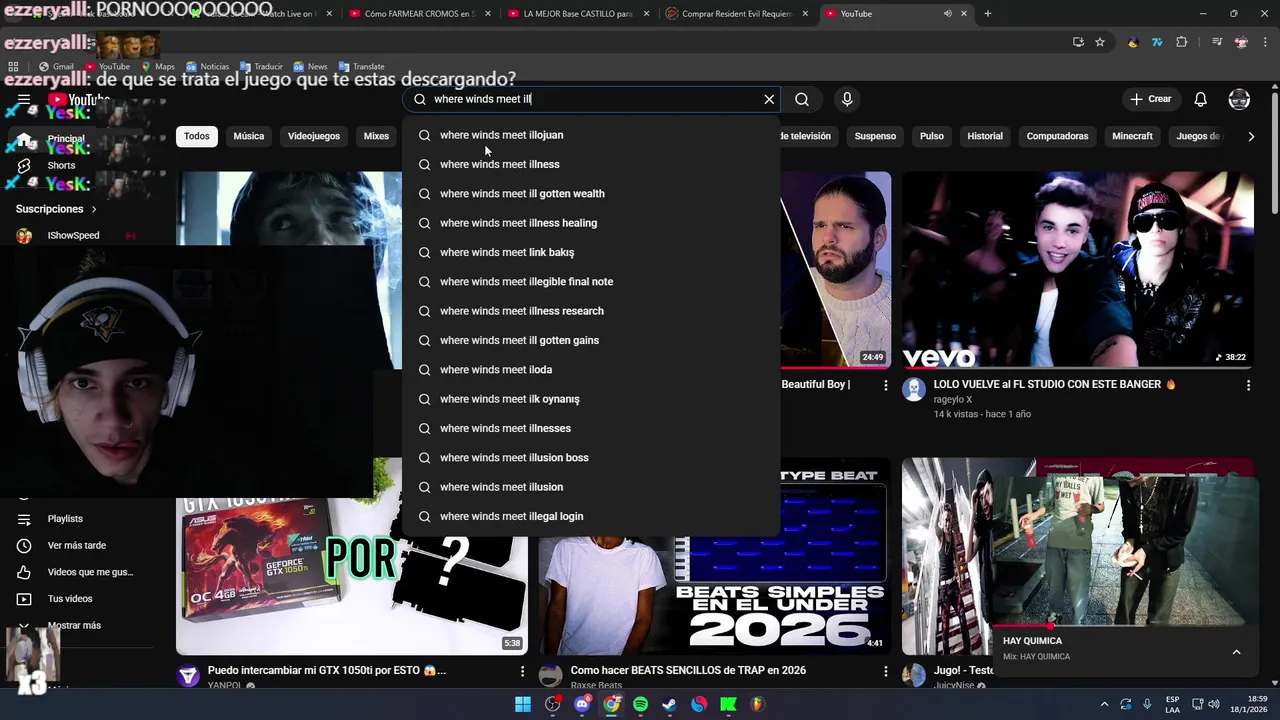The height and width of the screenshot is (720, 1280).
Task: Bookmark this page with the star icon
Action: coord(1100,42)
